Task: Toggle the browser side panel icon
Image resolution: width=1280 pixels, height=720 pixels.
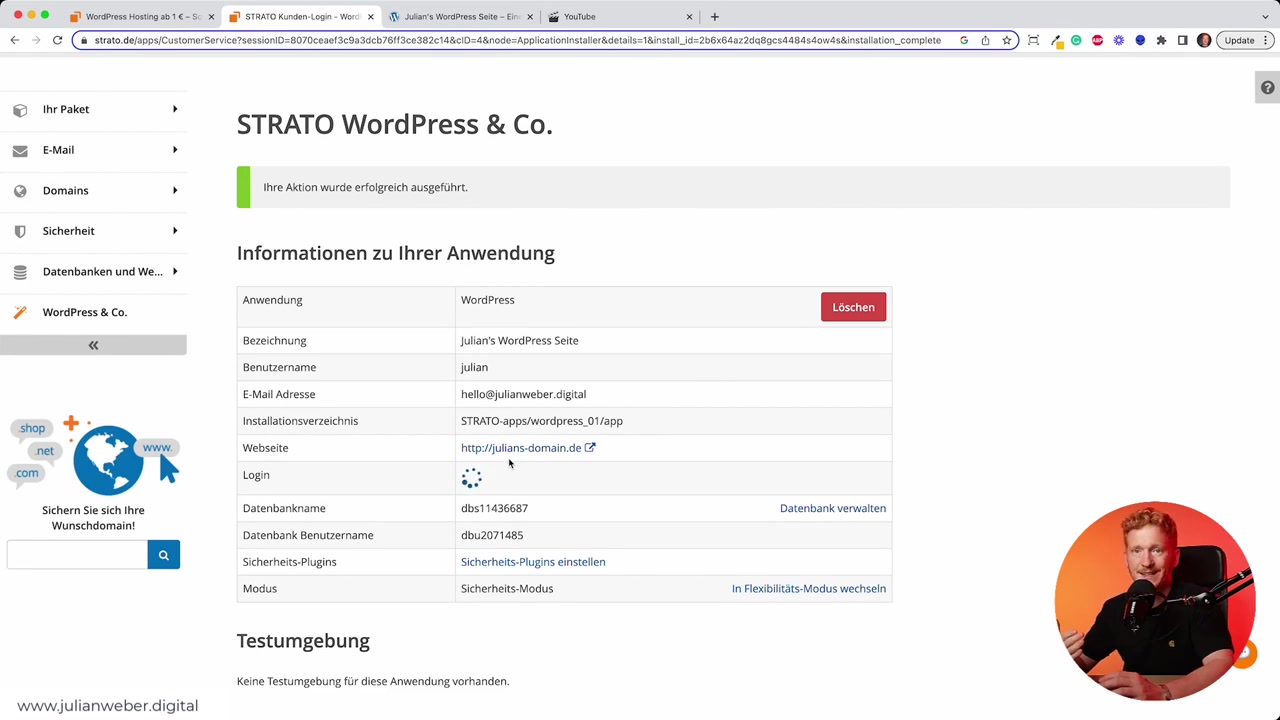Action: click(x=1182, y=40)
